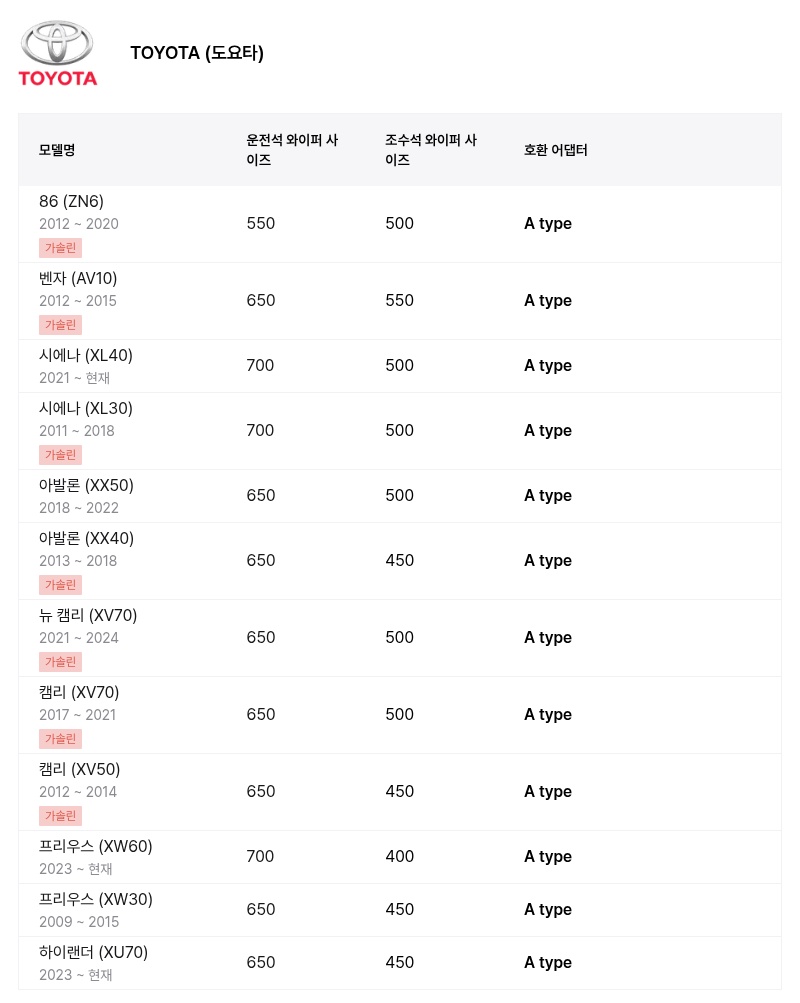Click the 가솔린 tag under 아발론 (XX40)

(x=61, y=585)
